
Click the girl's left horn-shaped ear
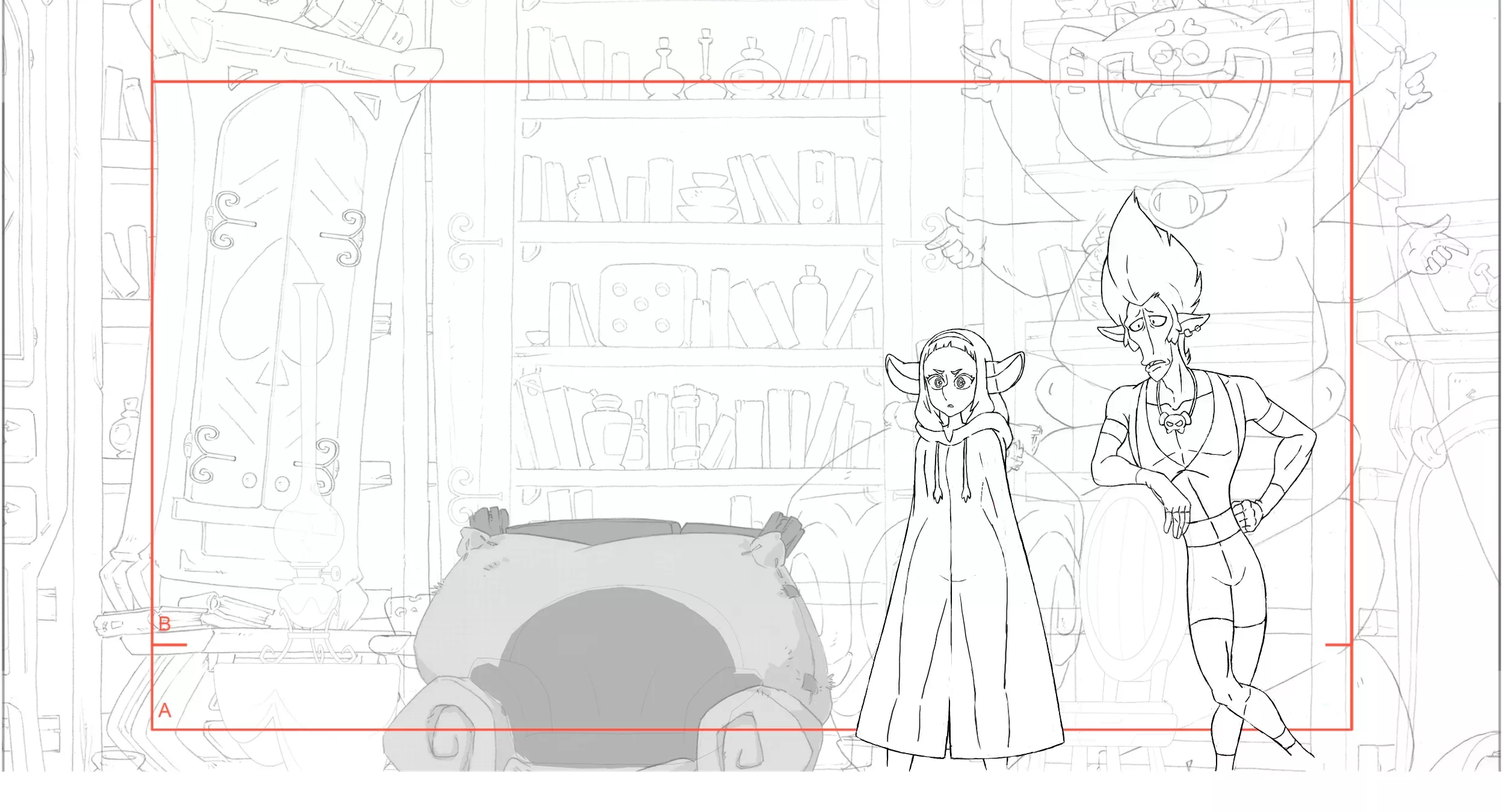click(x=901, y=373)
